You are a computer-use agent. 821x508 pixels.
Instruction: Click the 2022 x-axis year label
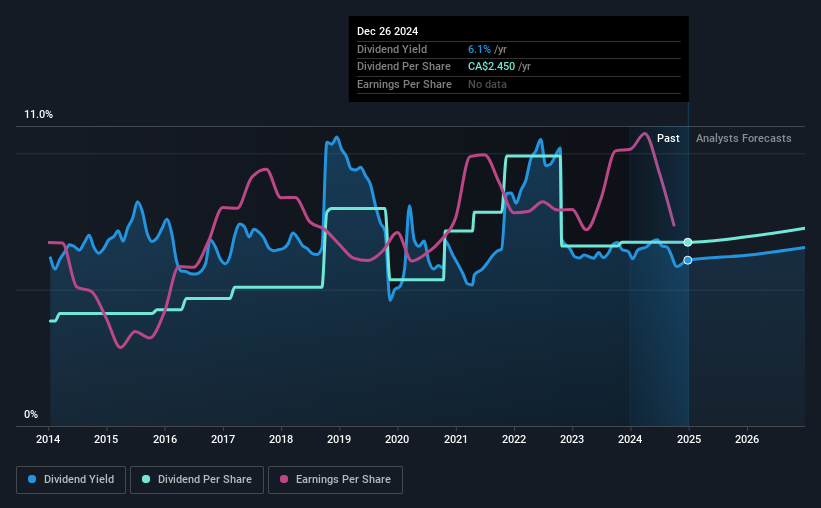(514, 439)
